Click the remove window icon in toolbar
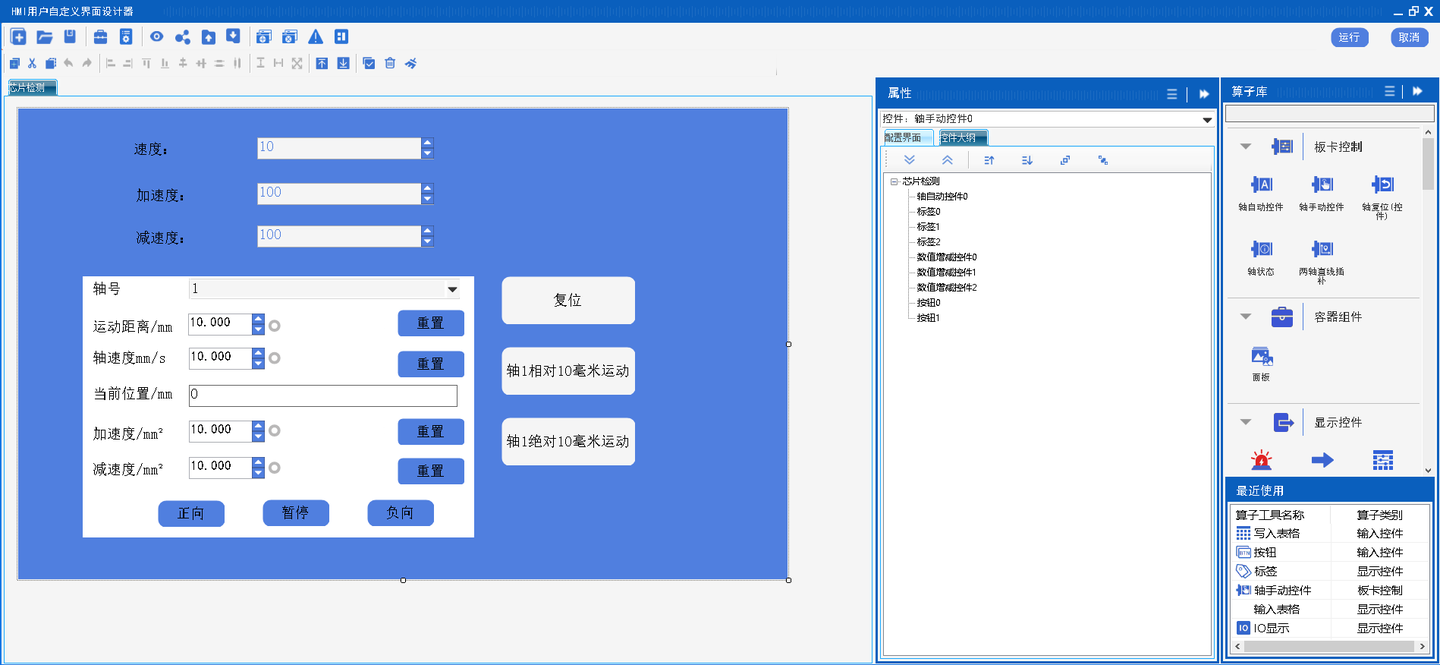 click(x=289, y=37)
